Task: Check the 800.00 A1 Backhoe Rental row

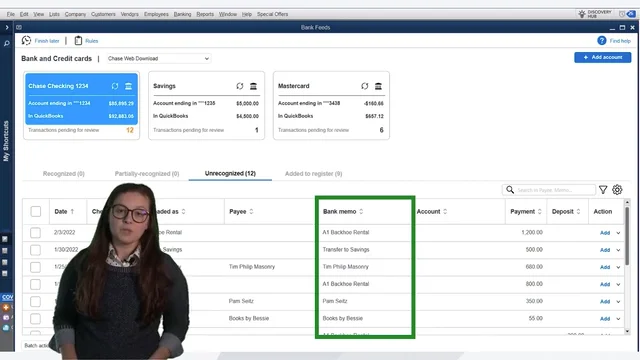Action: coord(36,284)
